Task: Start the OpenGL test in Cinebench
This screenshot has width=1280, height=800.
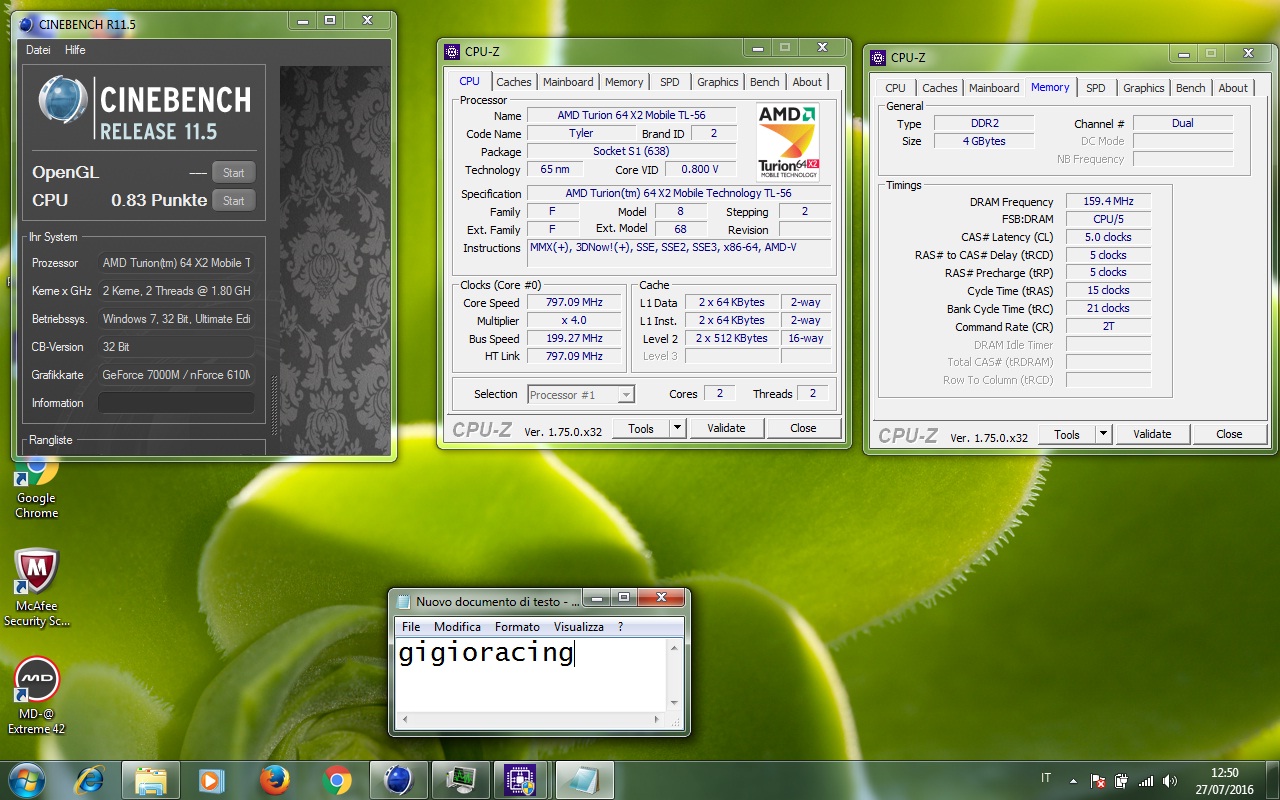Action: [x=234, y=173]
